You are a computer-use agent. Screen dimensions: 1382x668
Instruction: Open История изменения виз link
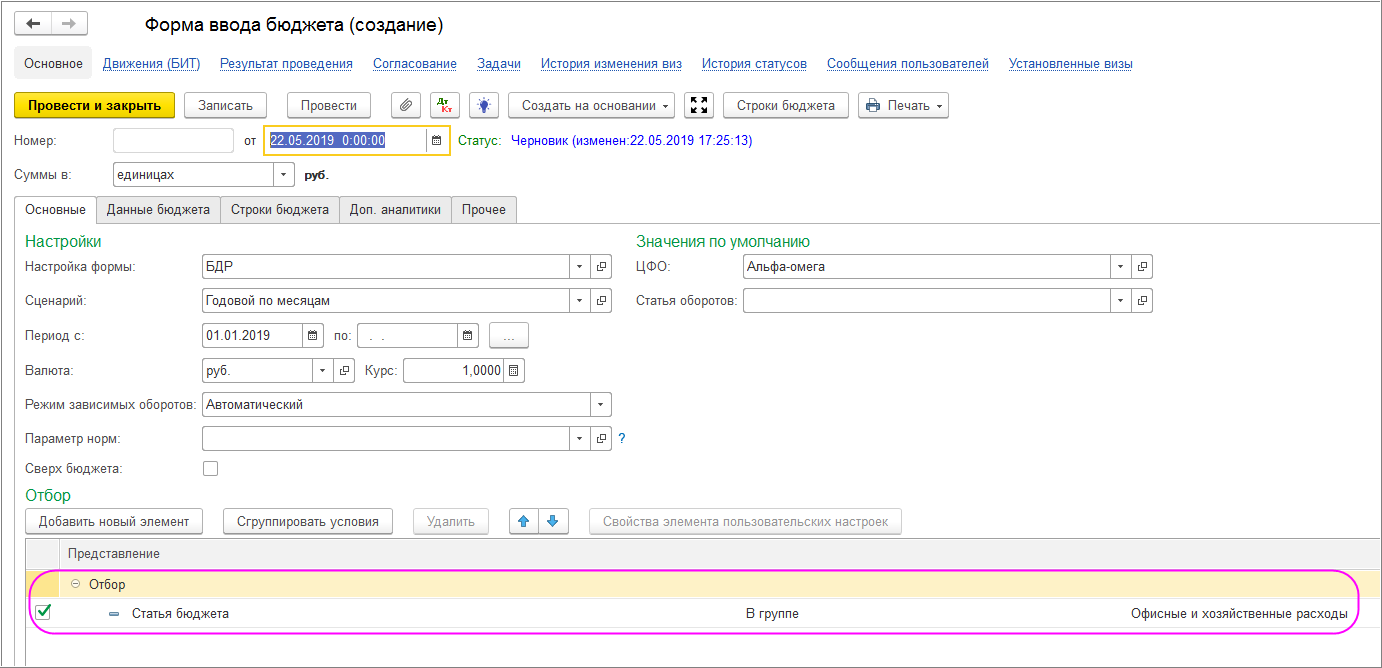click(611, 63)
